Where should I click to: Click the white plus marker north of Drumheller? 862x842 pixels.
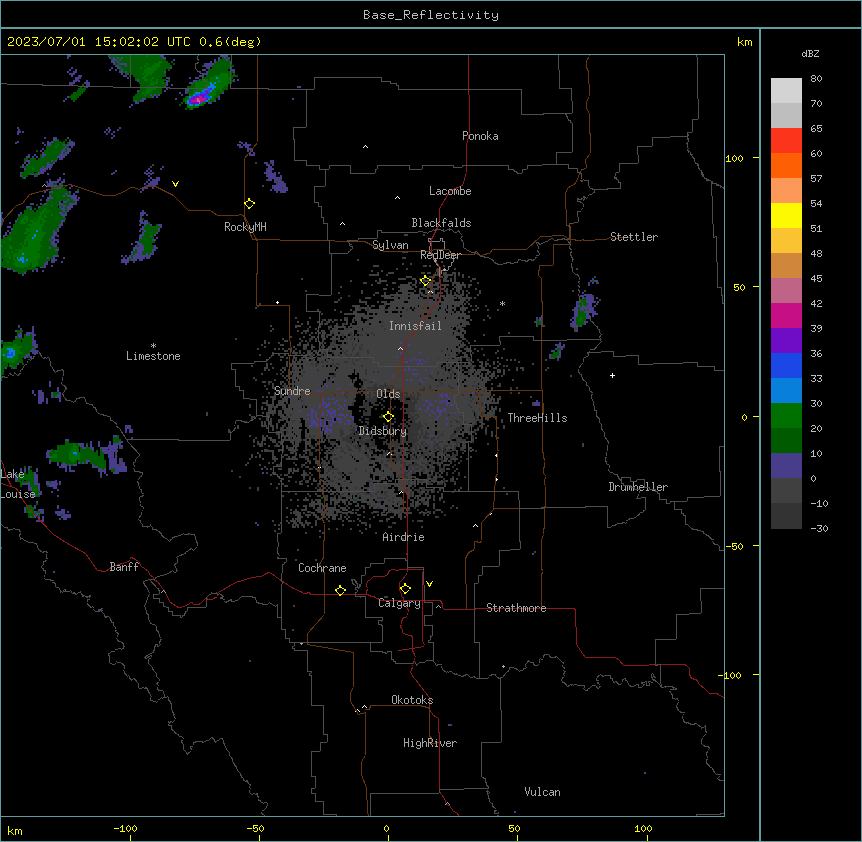[612, 375]
